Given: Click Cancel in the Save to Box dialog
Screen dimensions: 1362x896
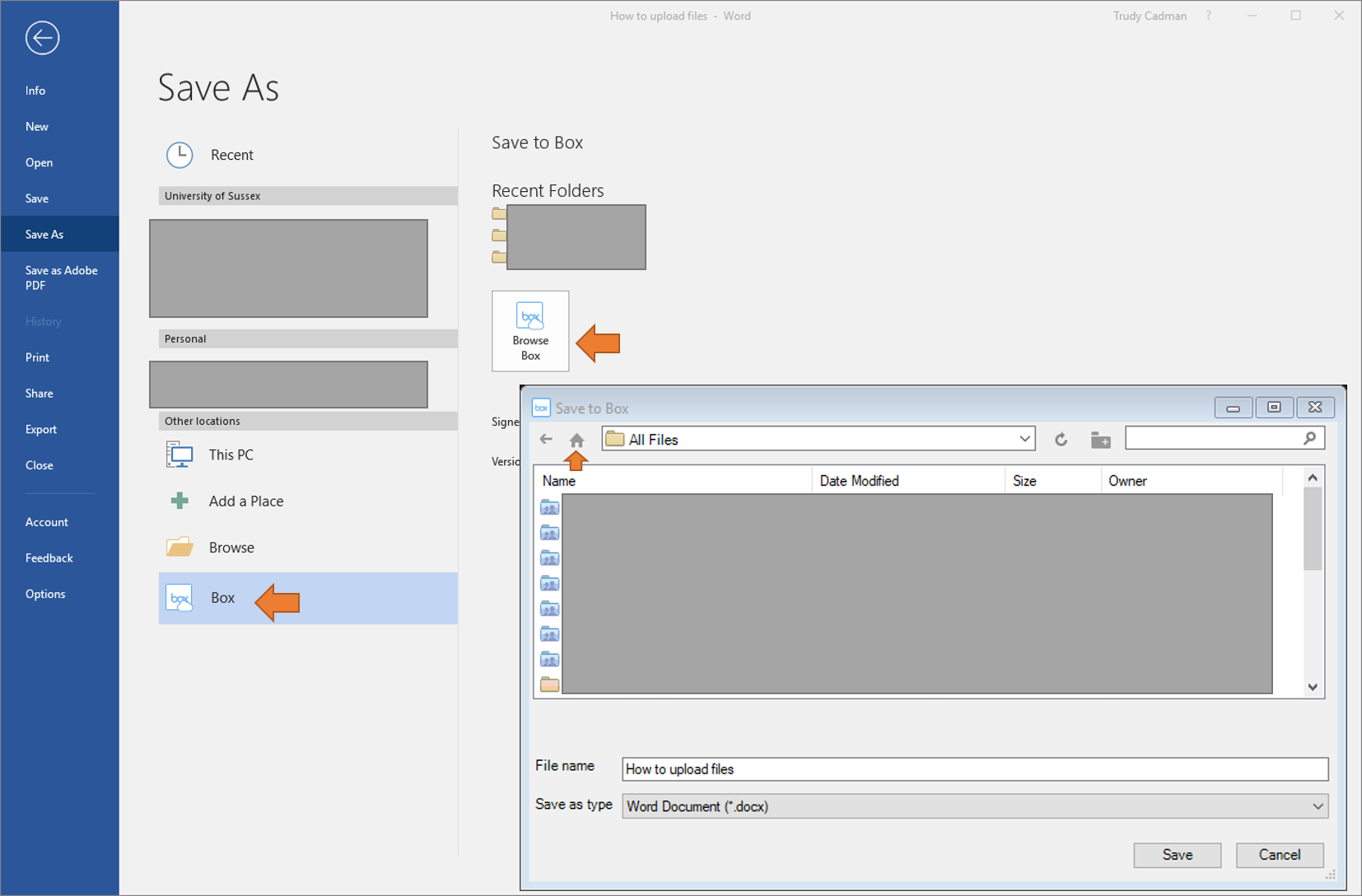Looking at the screenshot, I should (x=1280, y=855).
